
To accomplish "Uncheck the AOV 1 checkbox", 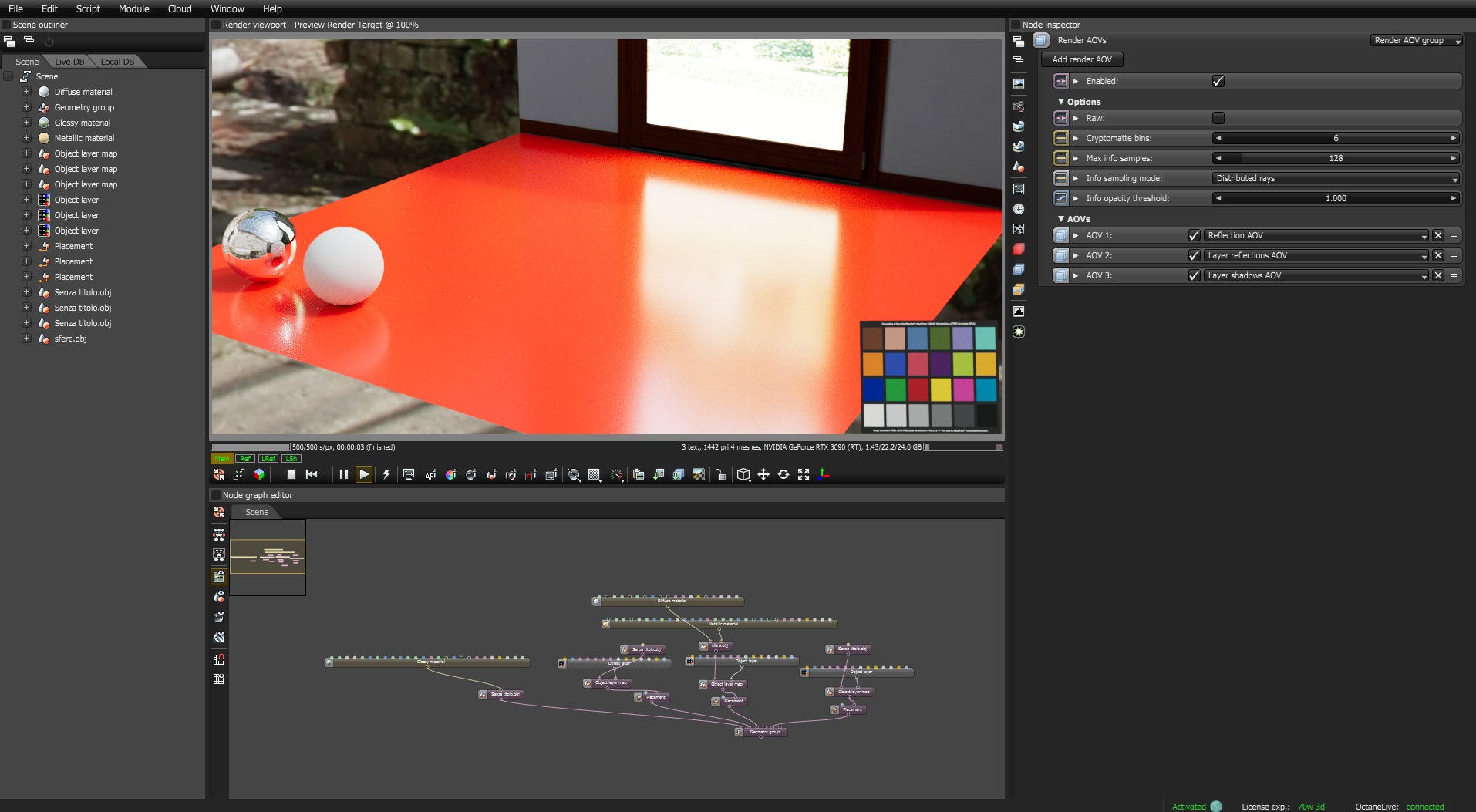I will click(x=1195, y=235).
